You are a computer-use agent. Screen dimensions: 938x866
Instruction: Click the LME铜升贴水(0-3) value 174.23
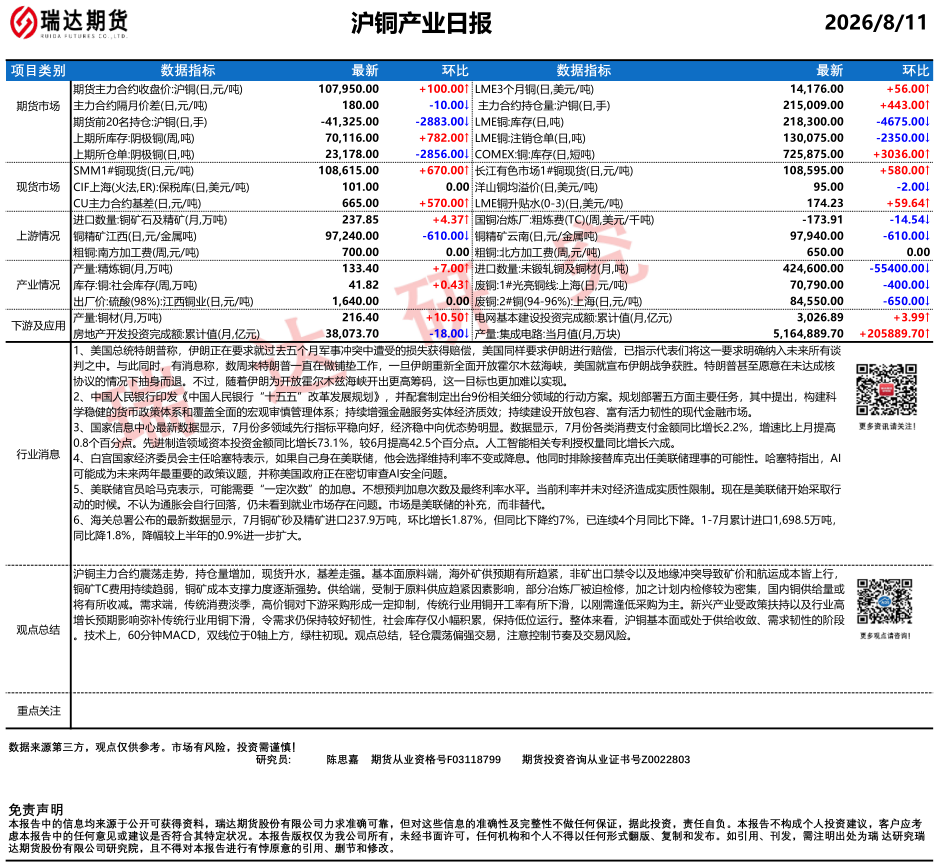click(825, 203)
